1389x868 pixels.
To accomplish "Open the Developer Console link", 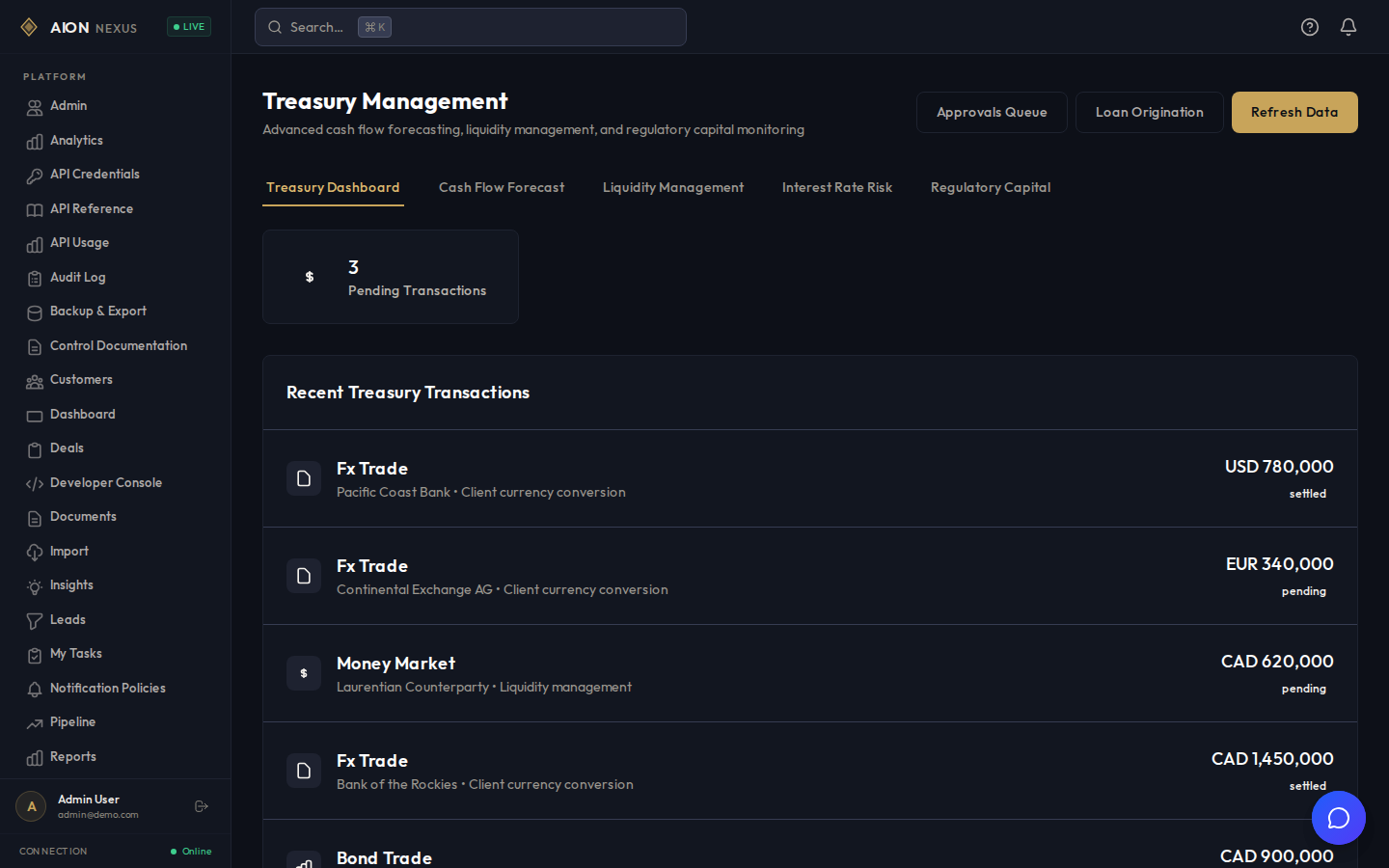I will 116,483.
